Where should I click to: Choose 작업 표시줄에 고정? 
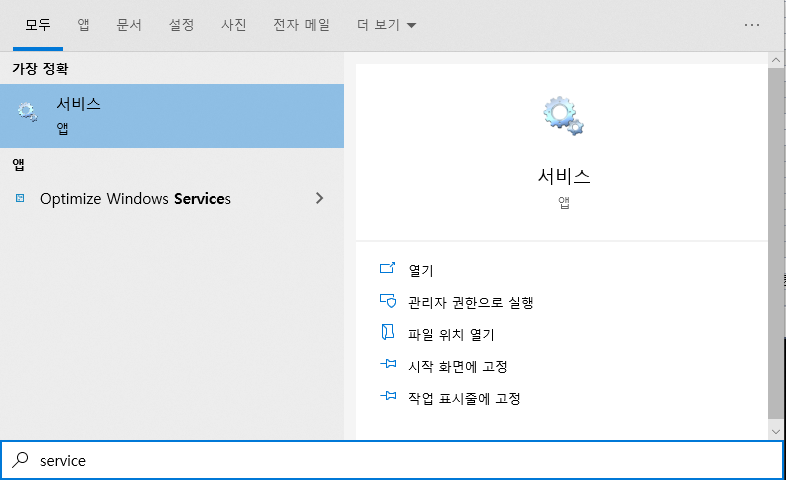click(x=464, y=399)
